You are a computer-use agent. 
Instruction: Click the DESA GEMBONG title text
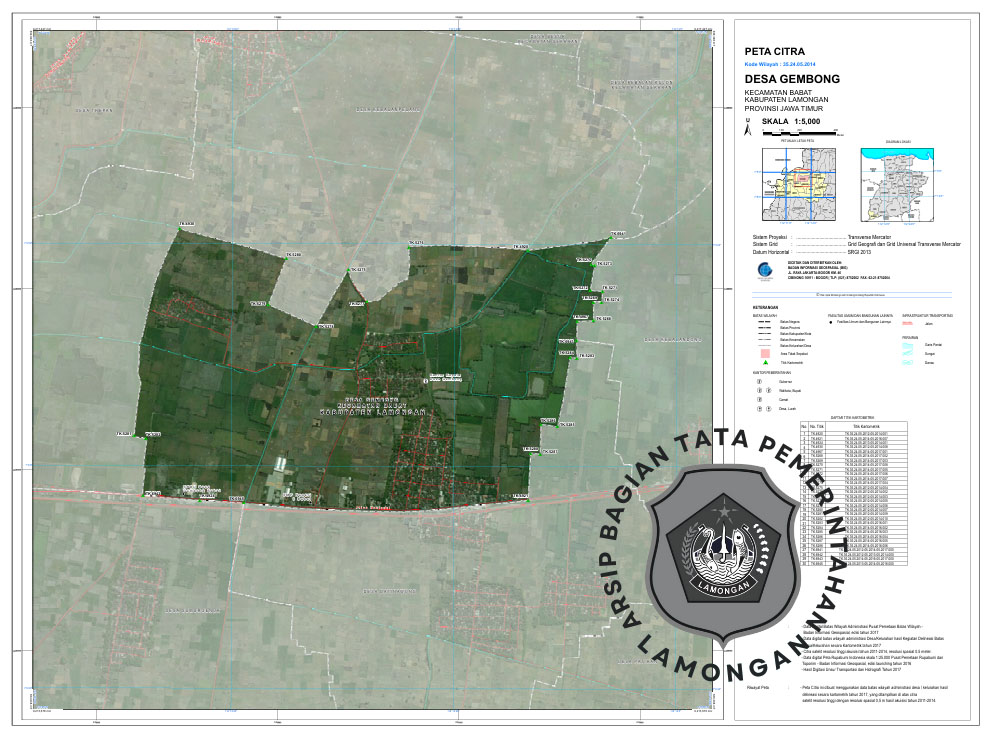[x=792, y=79]
